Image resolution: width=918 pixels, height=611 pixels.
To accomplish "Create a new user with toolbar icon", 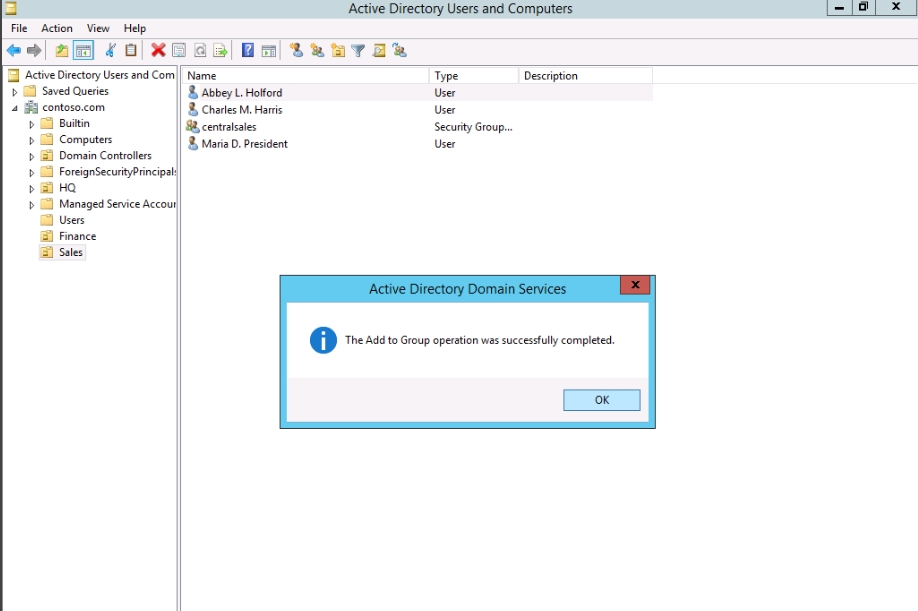I will [297, 51].
